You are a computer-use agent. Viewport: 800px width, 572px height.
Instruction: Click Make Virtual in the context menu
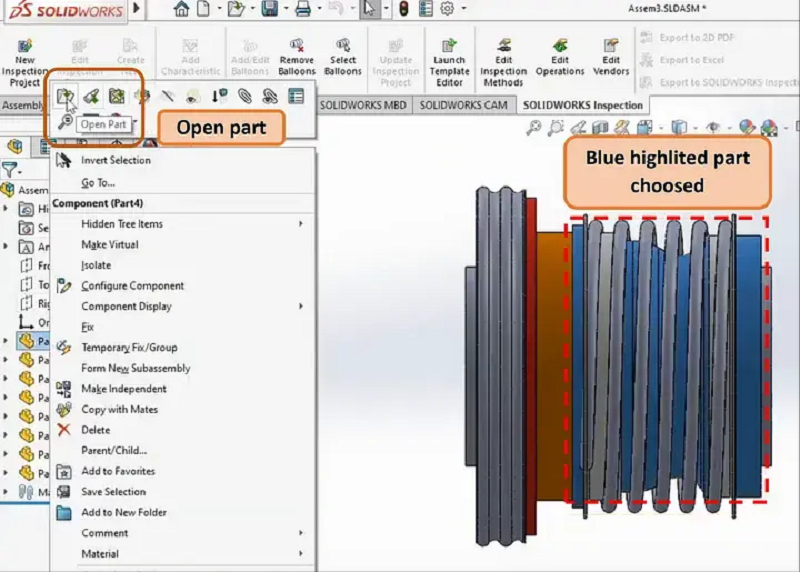coord(110,245)
